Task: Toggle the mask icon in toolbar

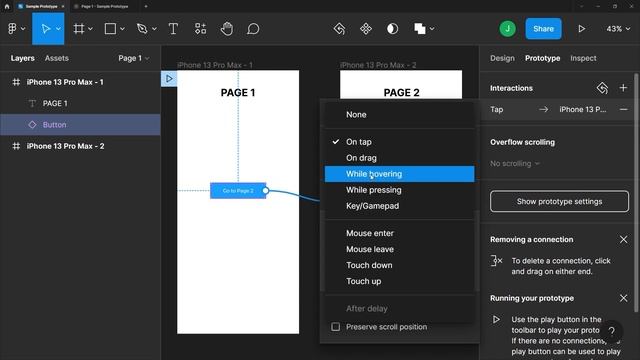Action: (392, 29)
